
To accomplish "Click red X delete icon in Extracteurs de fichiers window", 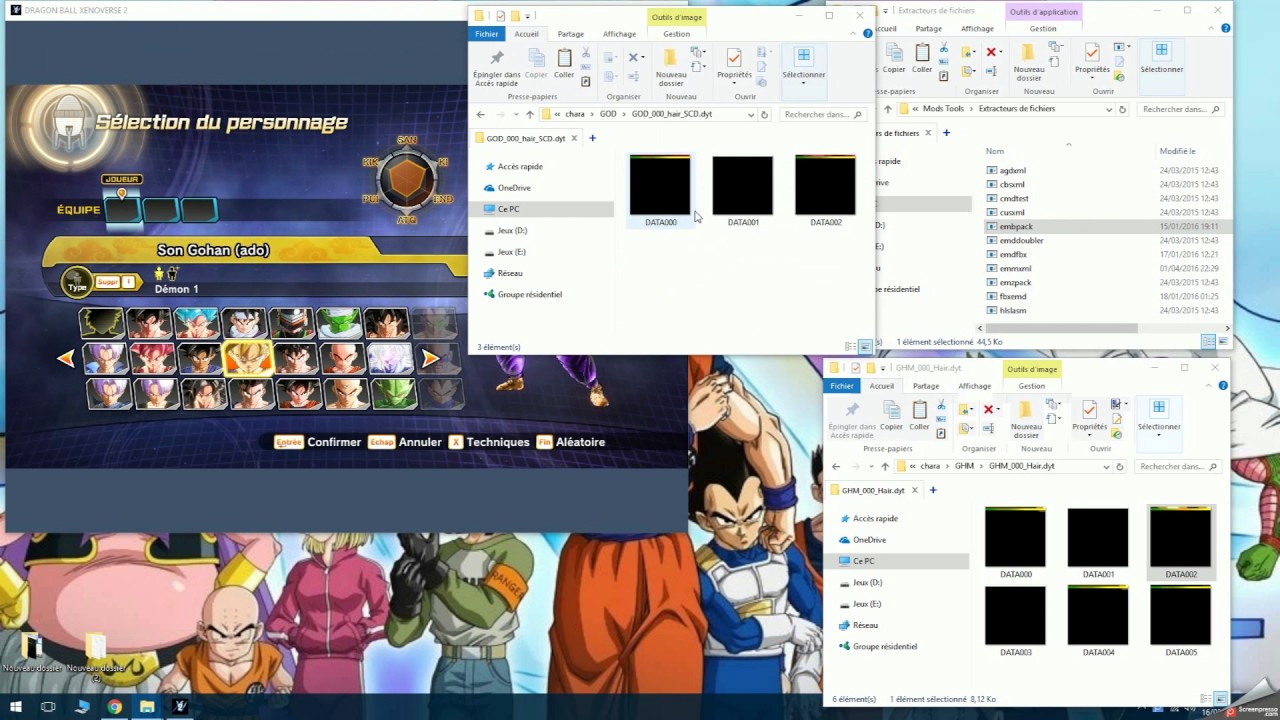I will pyautogui.click(x=991, y=52).
